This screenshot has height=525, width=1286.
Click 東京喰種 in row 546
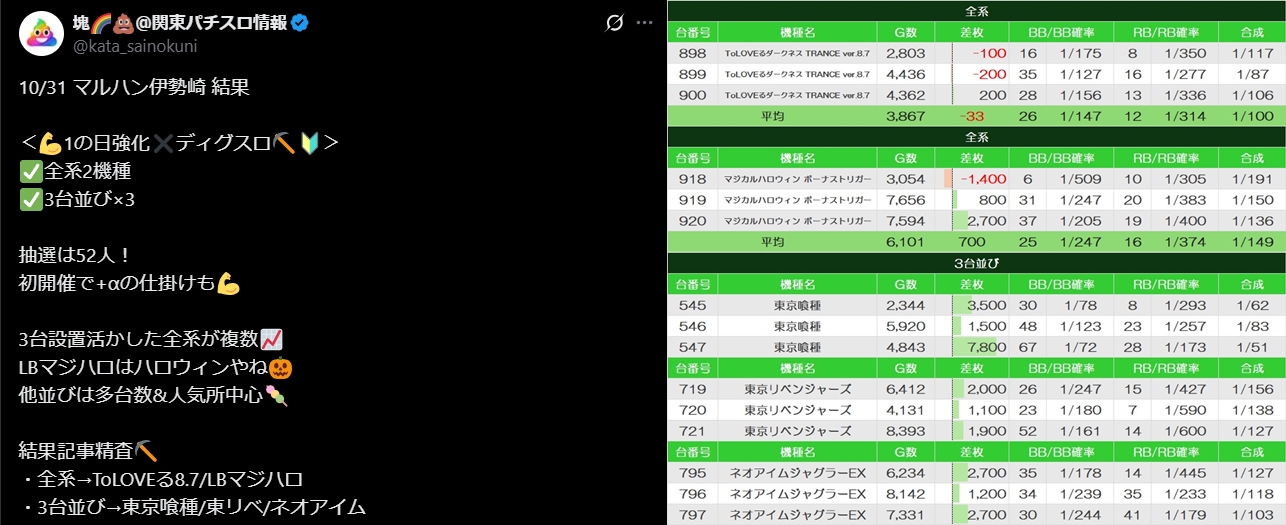tap(797, 326)
